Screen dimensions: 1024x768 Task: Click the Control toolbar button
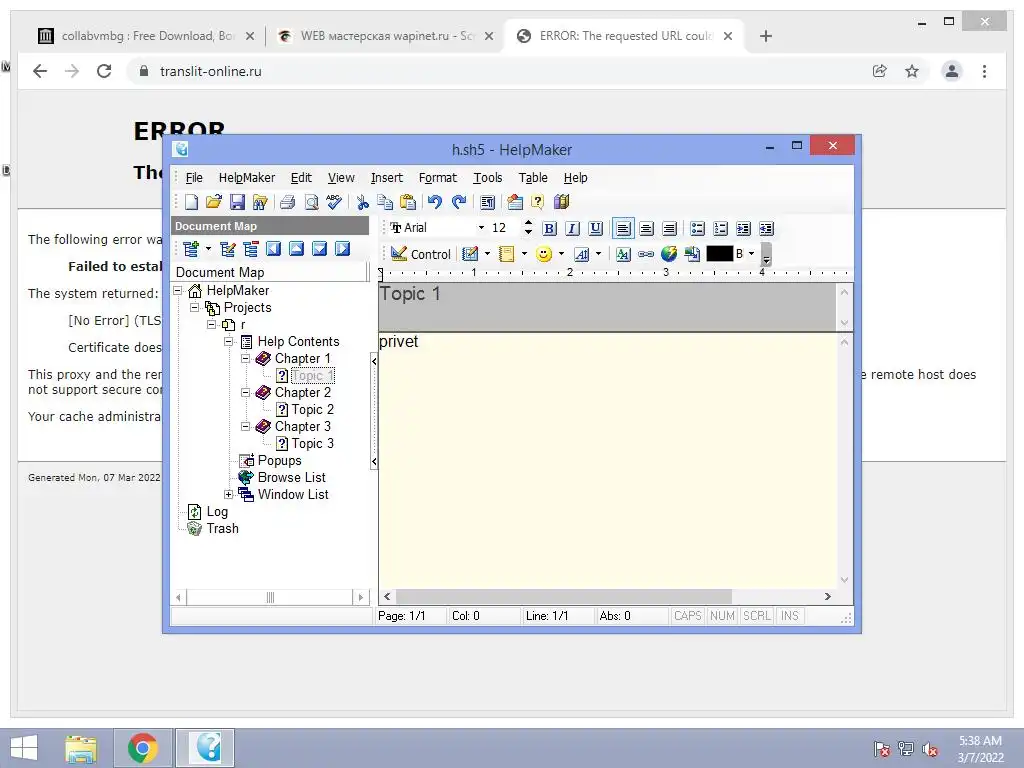pyautogui.click(x=421, y=254)
